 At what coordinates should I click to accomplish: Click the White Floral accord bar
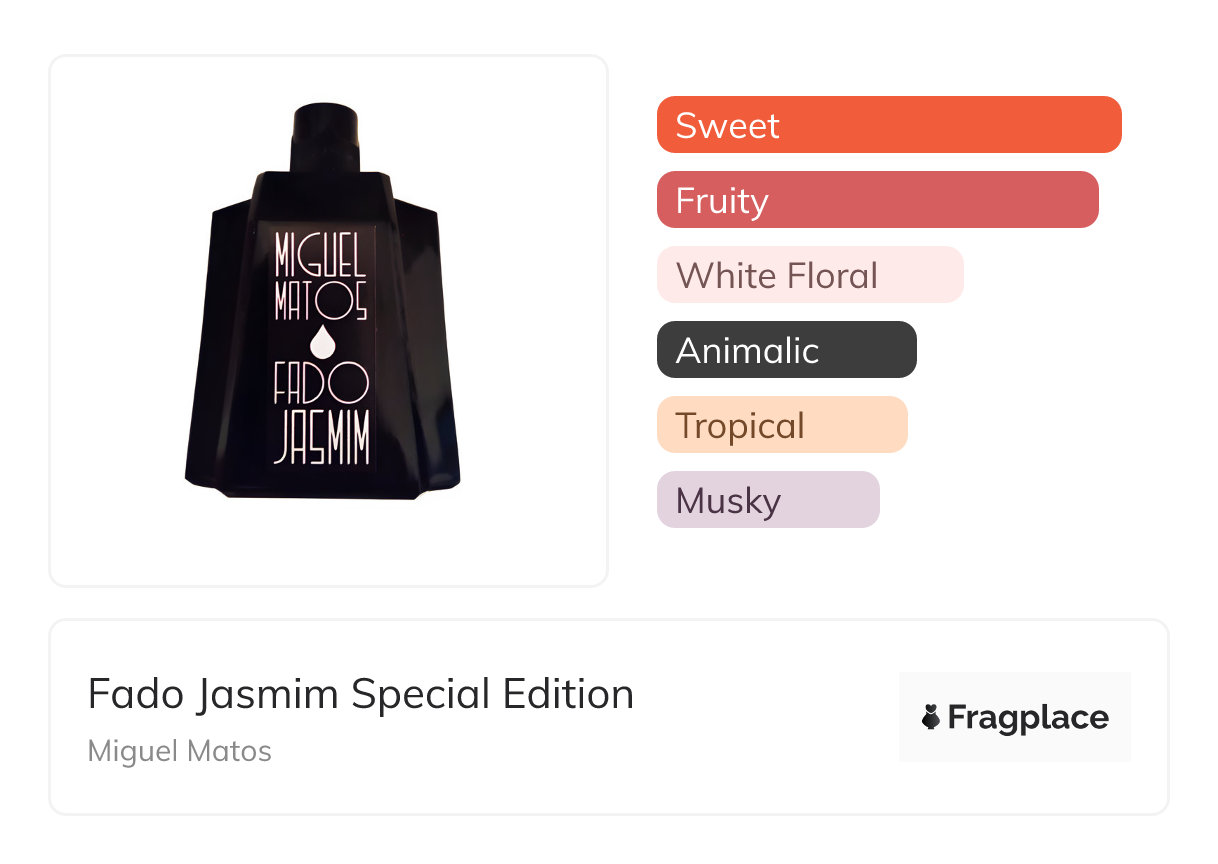click(x=809, y=275)
